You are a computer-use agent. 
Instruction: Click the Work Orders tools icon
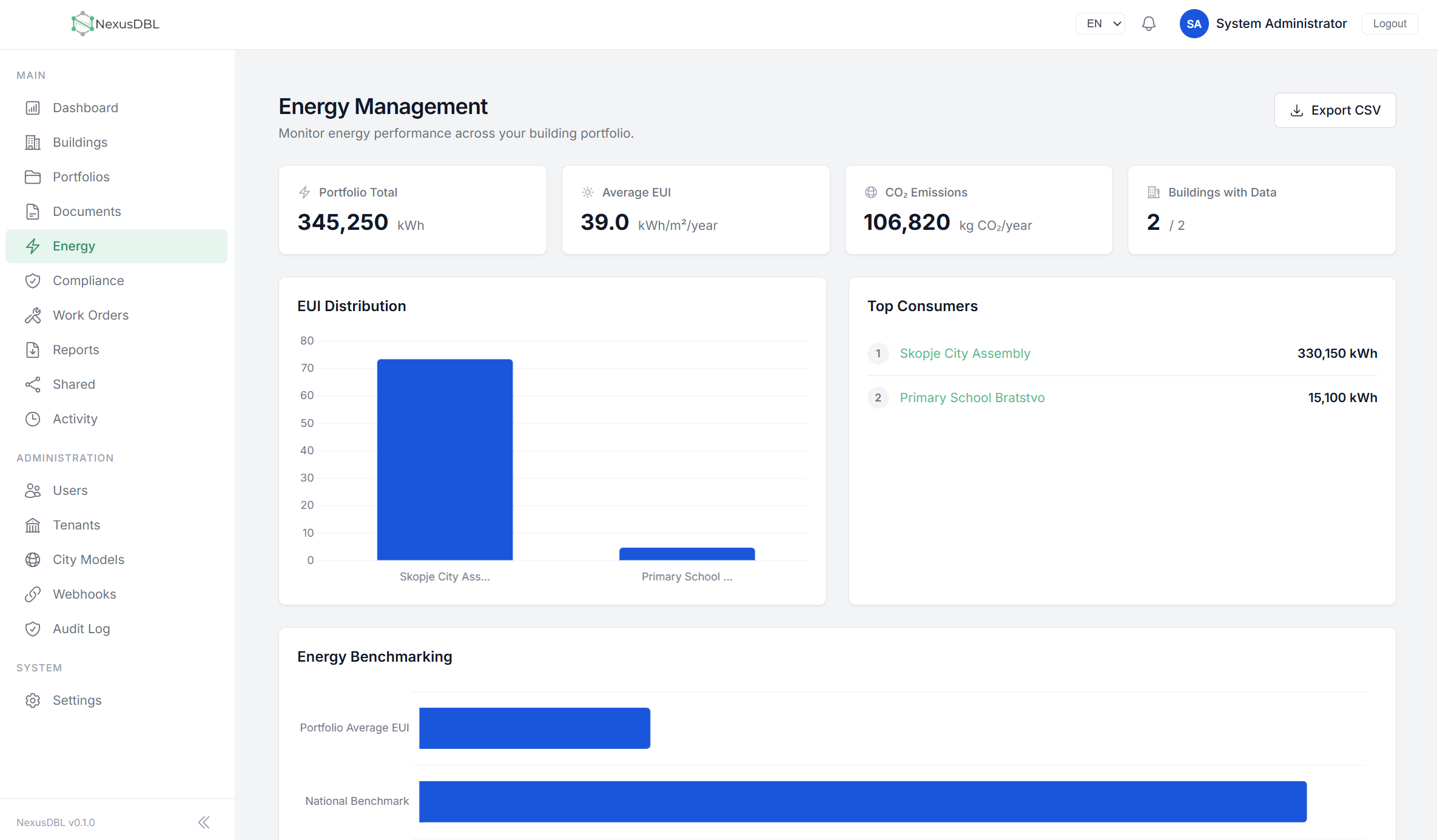point(33,315)
